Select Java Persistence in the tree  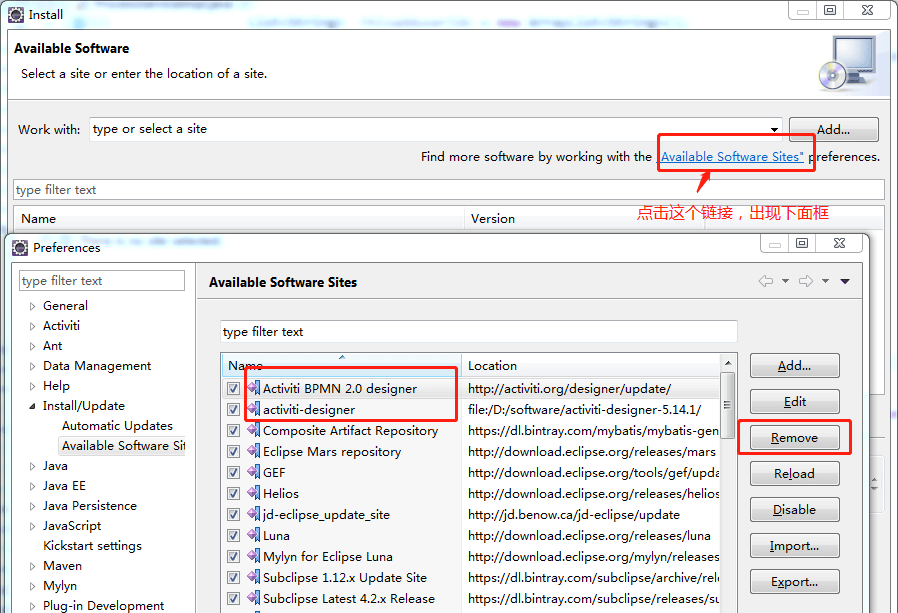pos(90,506)
